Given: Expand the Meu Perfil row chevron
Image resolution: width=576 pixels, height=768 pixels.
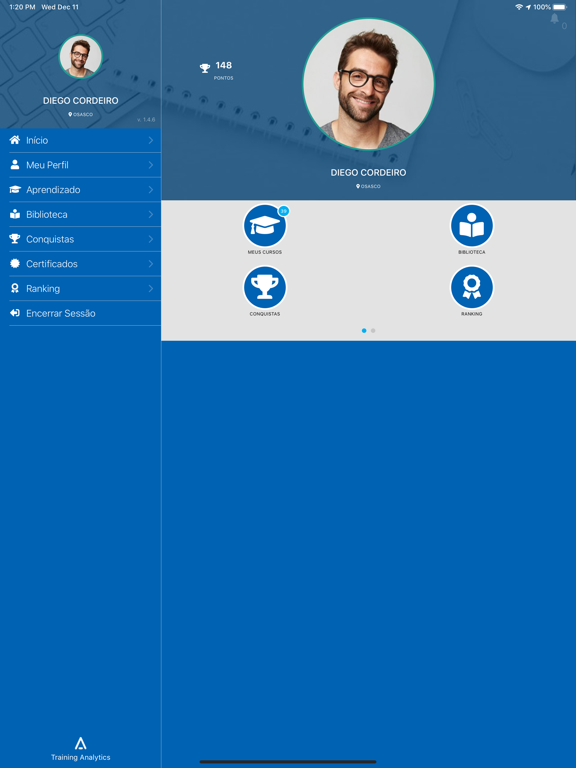Looking at the screenshot, I should click(151, 165).
